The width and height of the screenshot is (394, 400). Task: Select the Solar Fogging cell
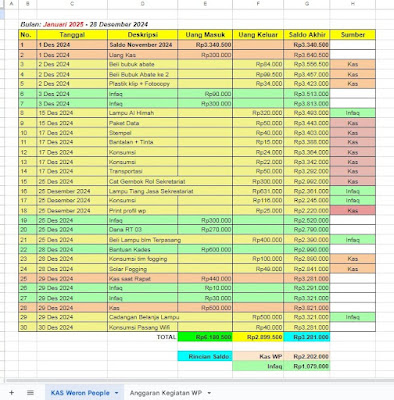pos(143,269)
